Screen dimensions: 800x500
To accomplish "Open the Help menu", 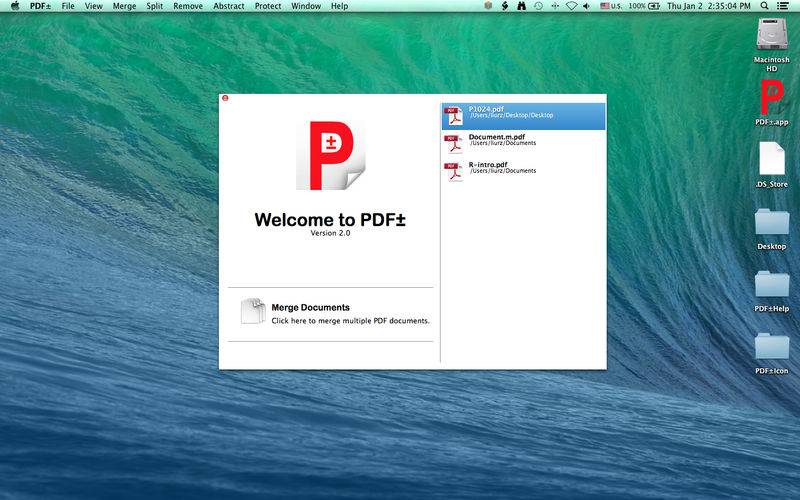I will pyautogui.click(x=339, y=6).
